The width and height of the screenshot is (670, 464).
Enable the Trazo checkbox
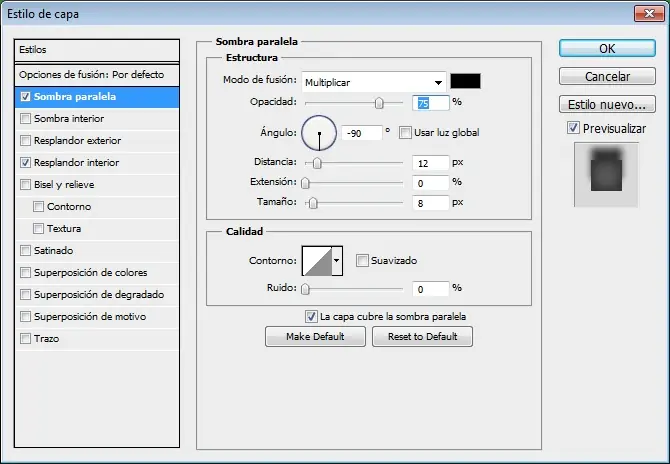point(26,338)
